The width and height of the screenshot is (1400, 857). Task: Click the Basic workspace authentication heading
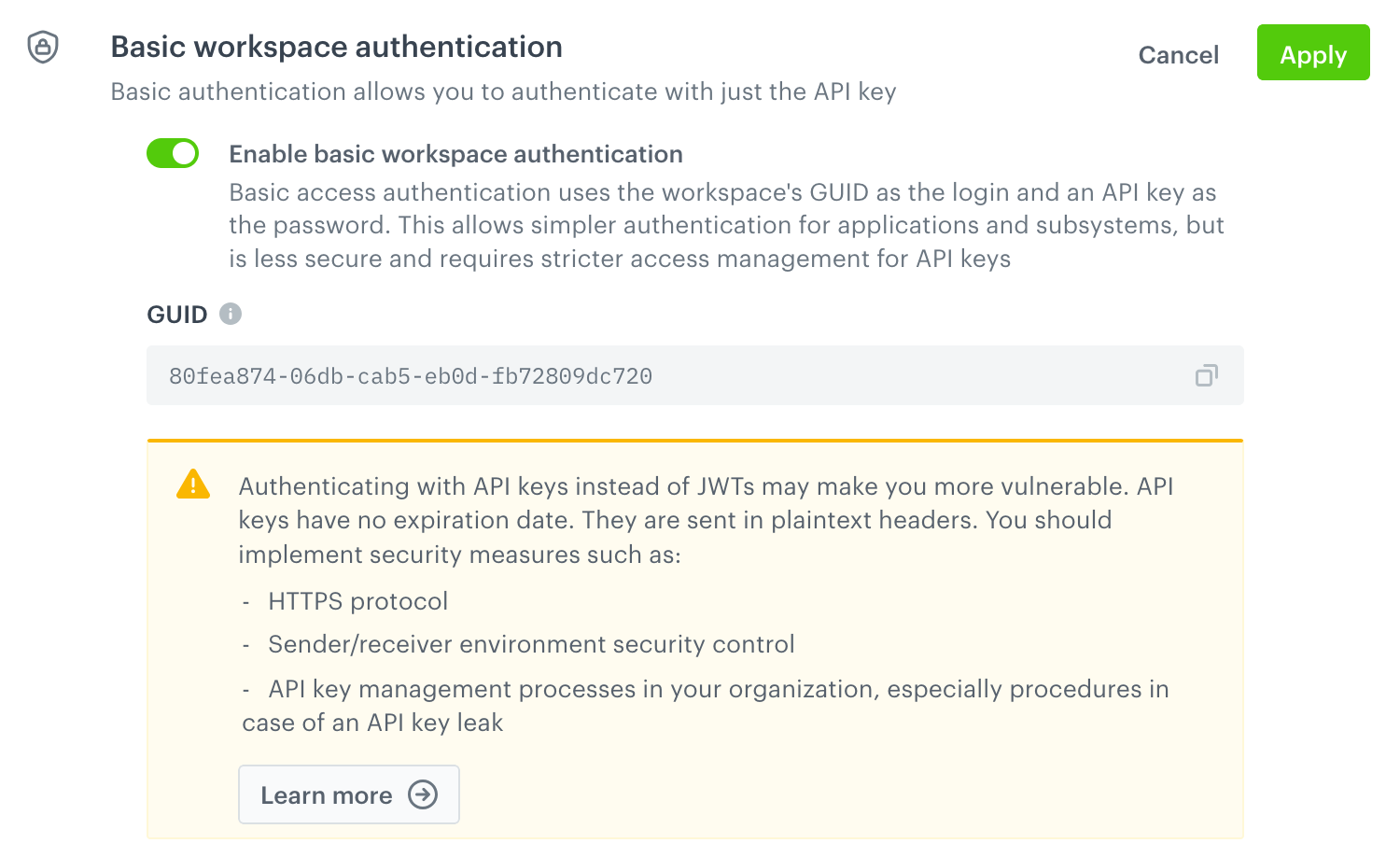tap(337, 46)
